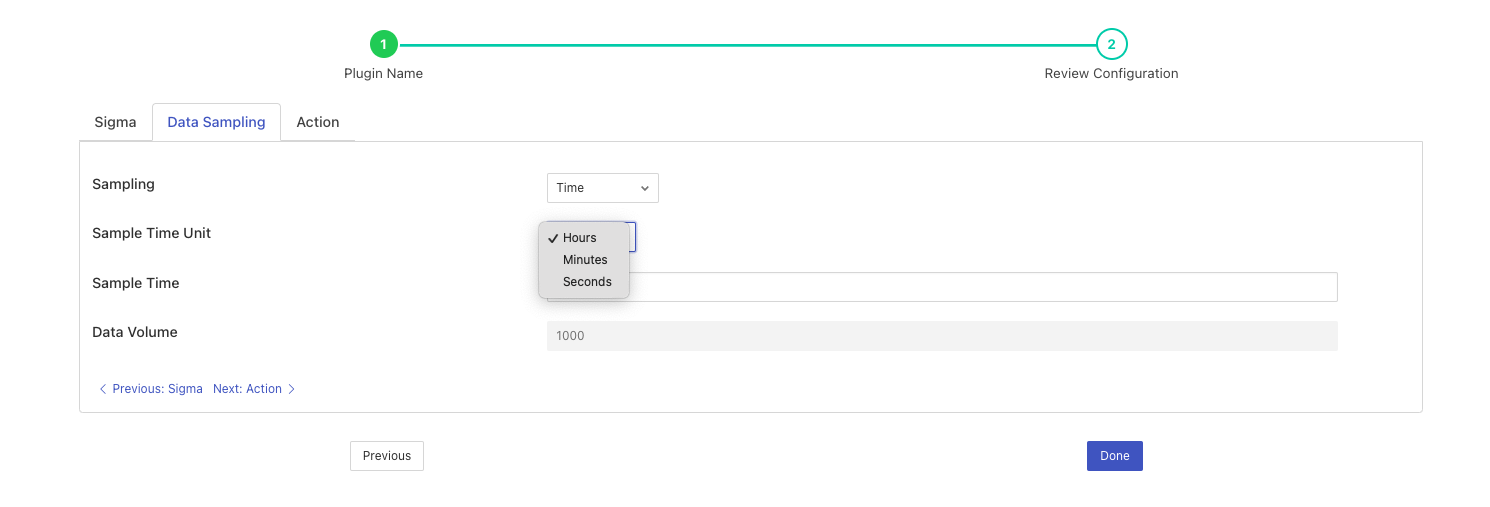The width and height of the screenshot is (1490, 507).
Task: Click the left chevron before Previous: Sigma
Action: pos(103,389)
